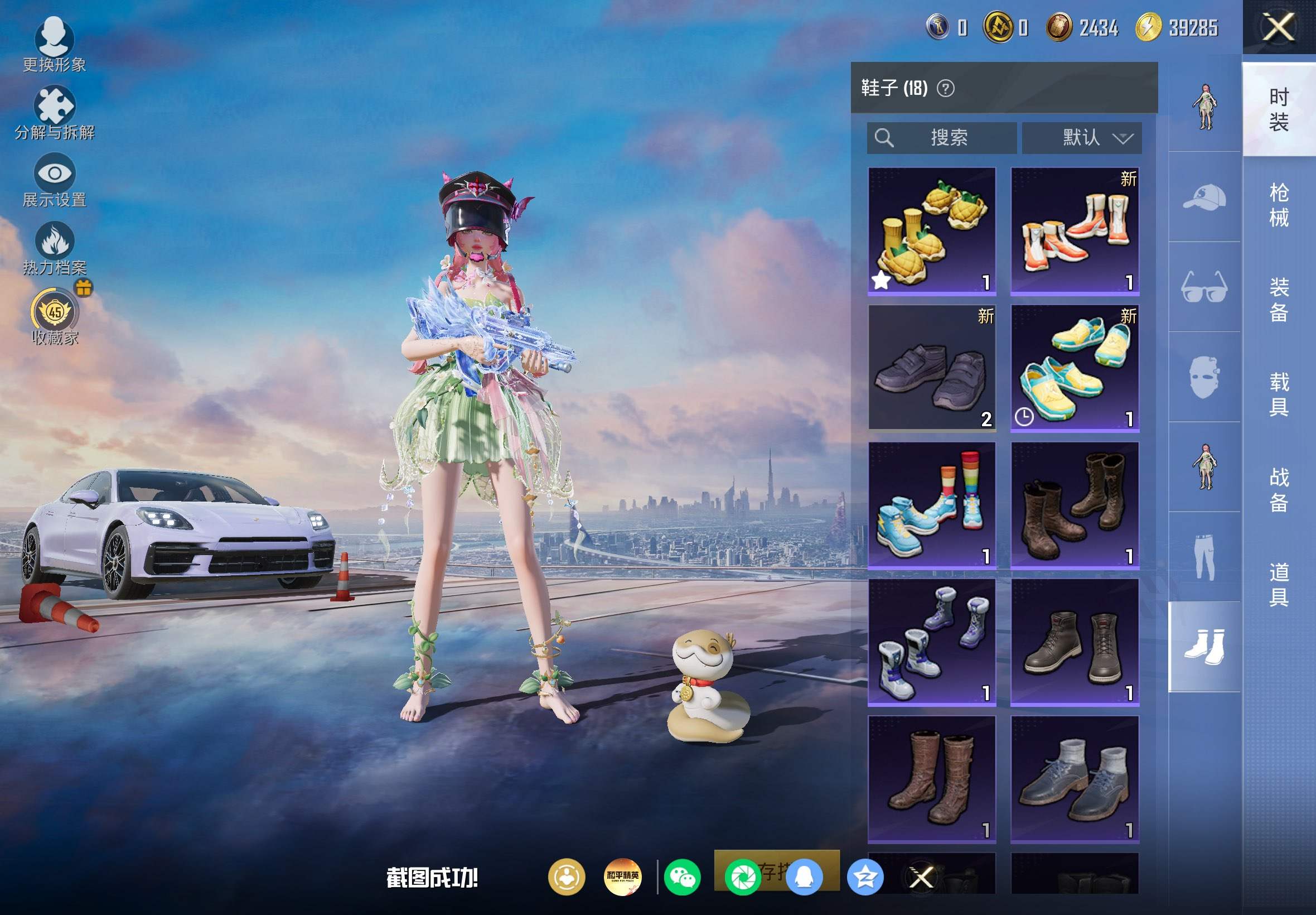The height and width of the screenshot is (915, 1316).
Task: Expand the 默认 sort dropdown
Action: (1082, 138)
